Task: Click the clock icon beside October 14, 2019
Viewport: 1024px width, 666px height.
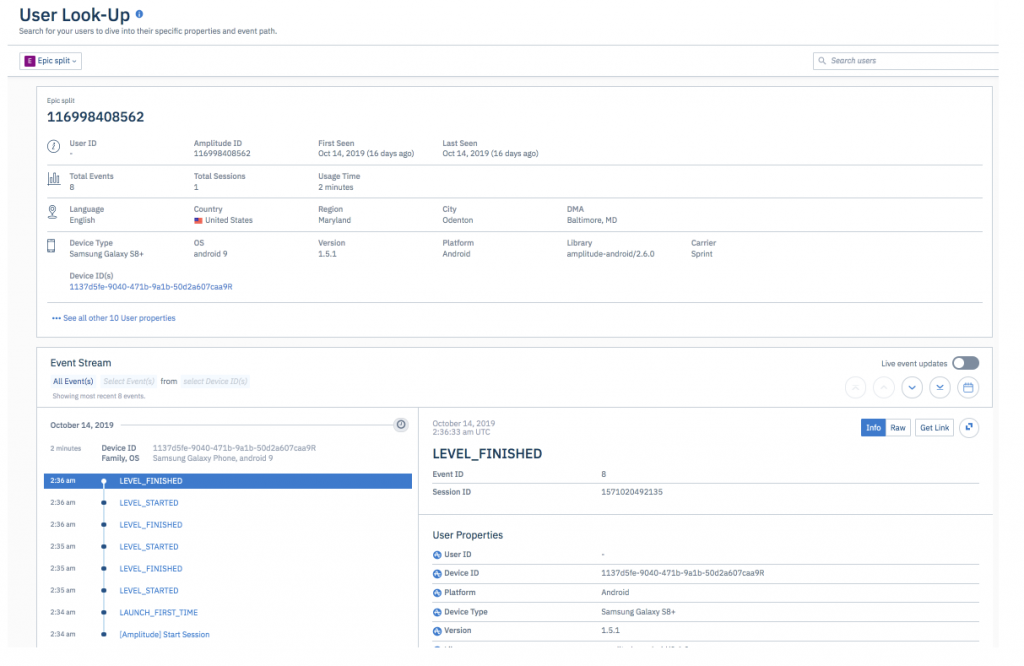Action: pyautogui.click(x=401, y=424)
